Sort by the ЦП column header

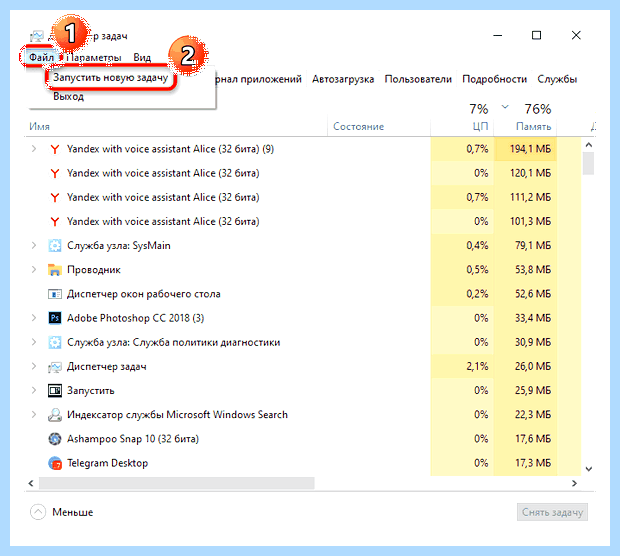tap(480, 127)
